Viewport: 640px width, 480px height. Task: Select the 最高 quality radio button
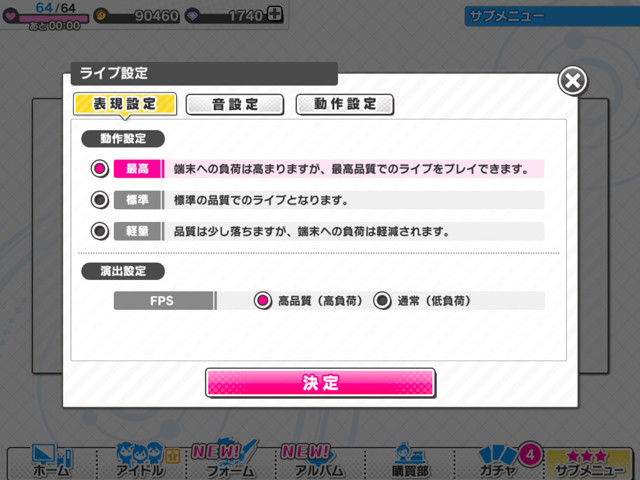100,169
